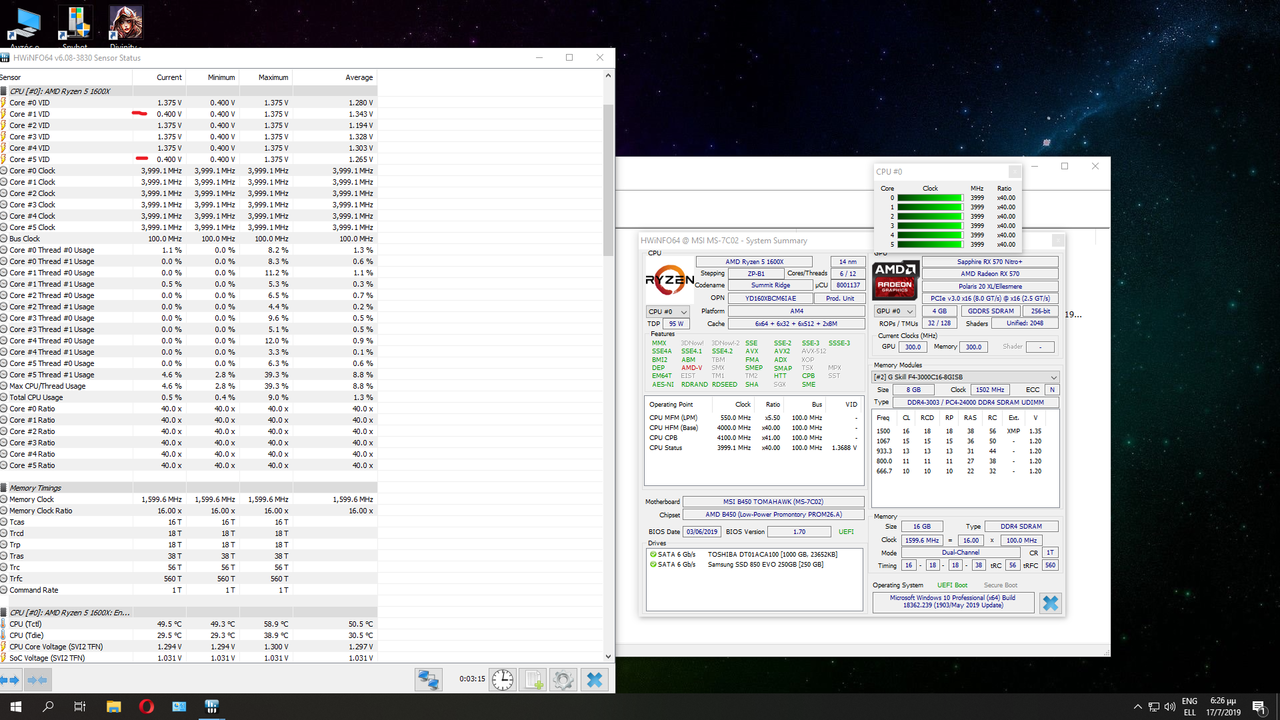Click the expand columns blue arrows icon
The height and width of the screenshot is (720, 1280).
point(10,680)
